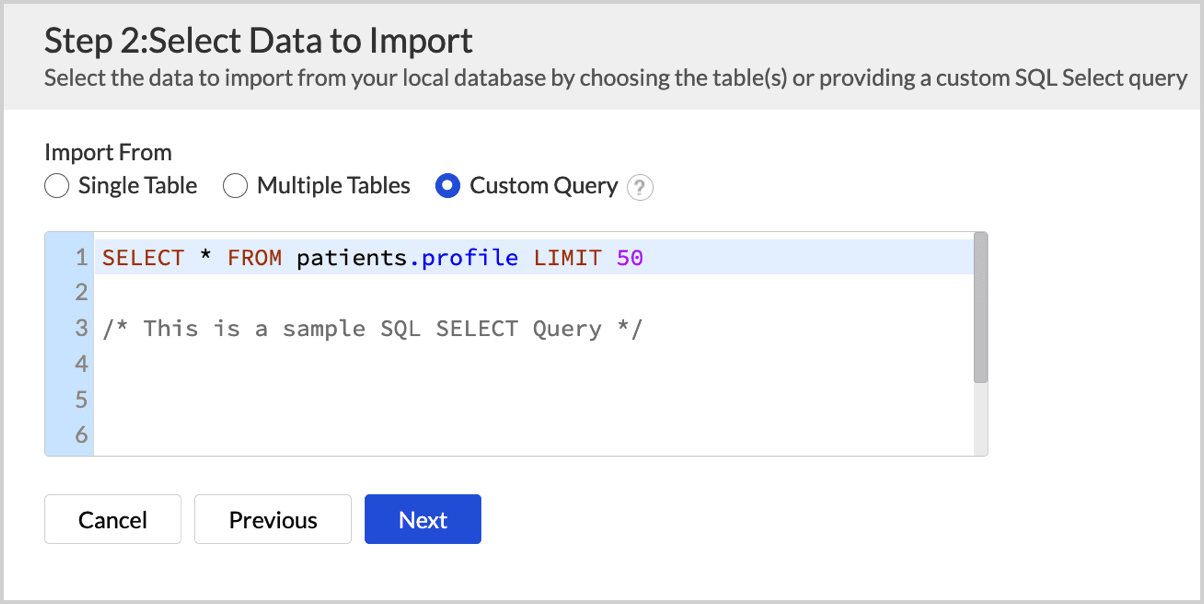Screen dimensions: 1204x604
Task: Click line number 1 in gutter
Action: pyautogui.click(x=81, y=258)
